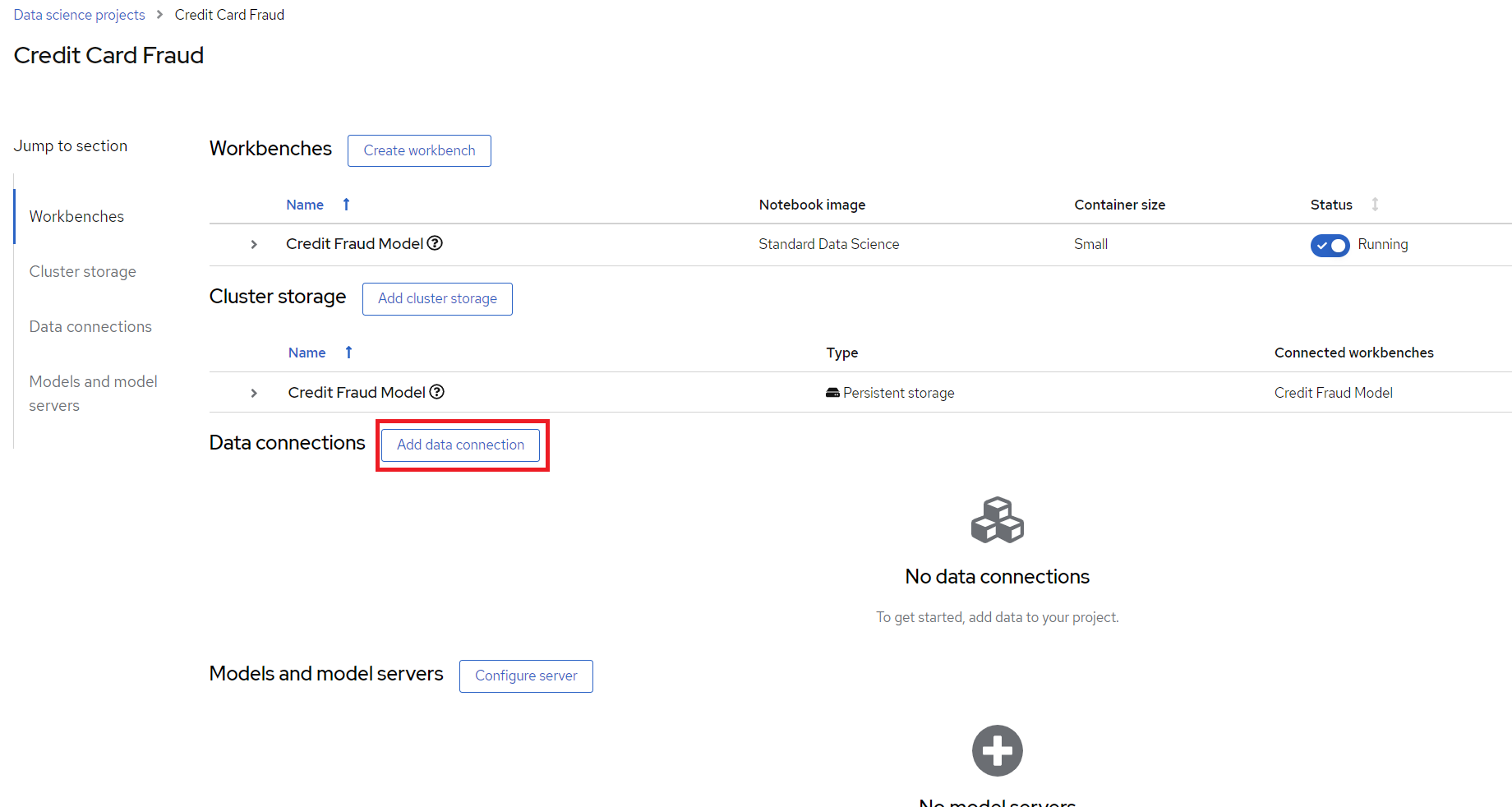The image size is (1512, 807).
Task: Sort workbenches by Status arrows
Action: [1375, 205]
